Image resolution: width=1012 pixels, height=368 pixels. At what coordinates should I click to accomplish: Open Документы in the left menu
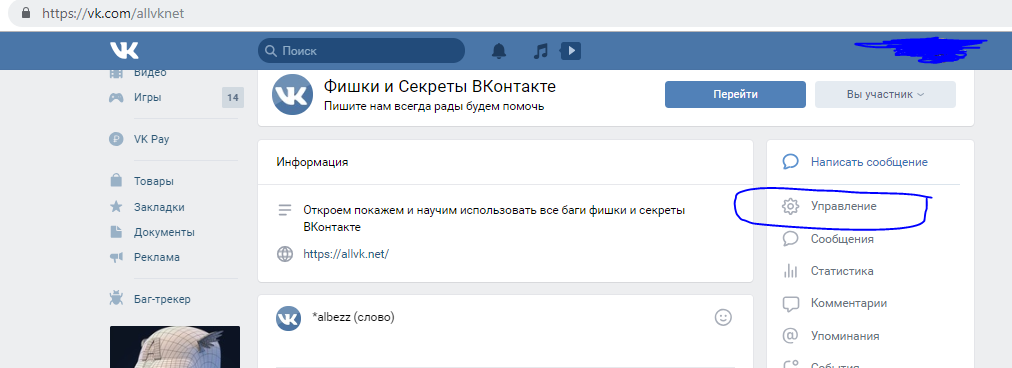tap(164, 232)
